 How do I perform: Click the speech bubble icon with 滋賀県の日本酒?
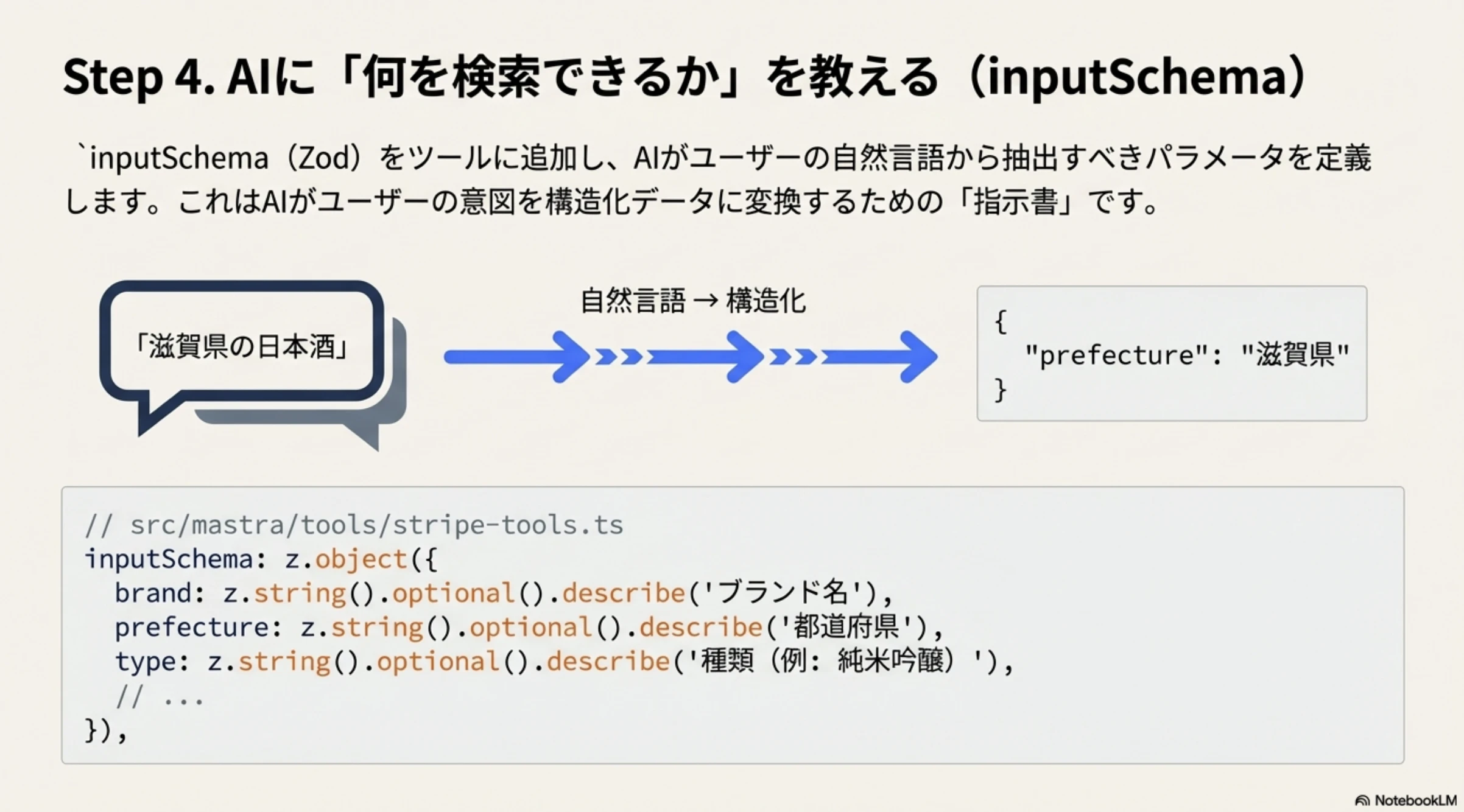click(x=252, y=365)
